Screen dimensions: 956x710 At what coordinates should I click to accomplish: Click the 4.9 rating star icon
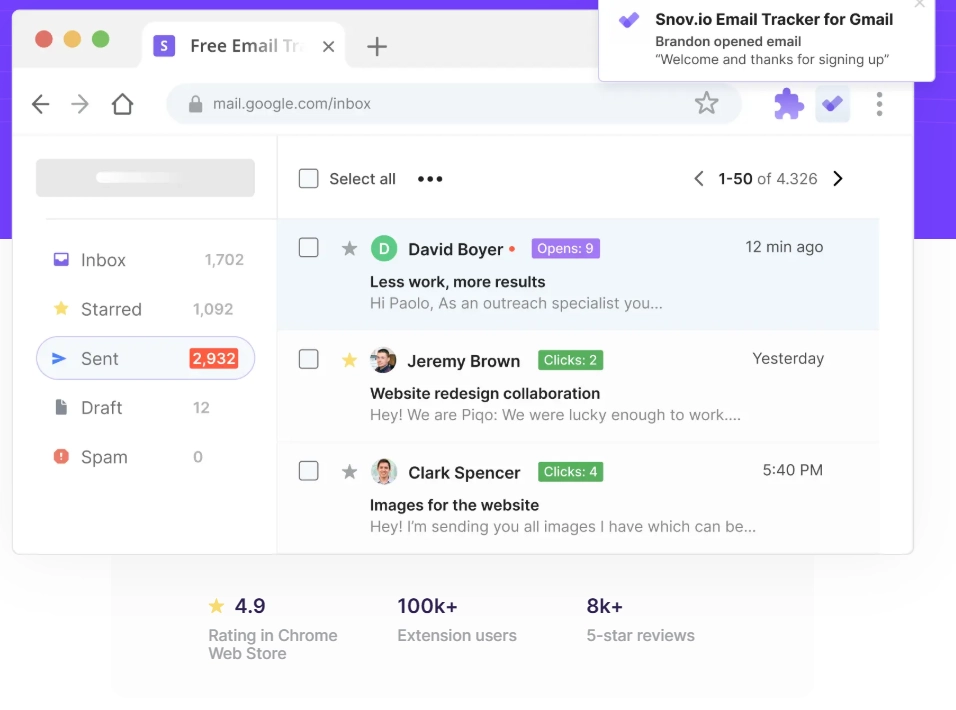216,606
